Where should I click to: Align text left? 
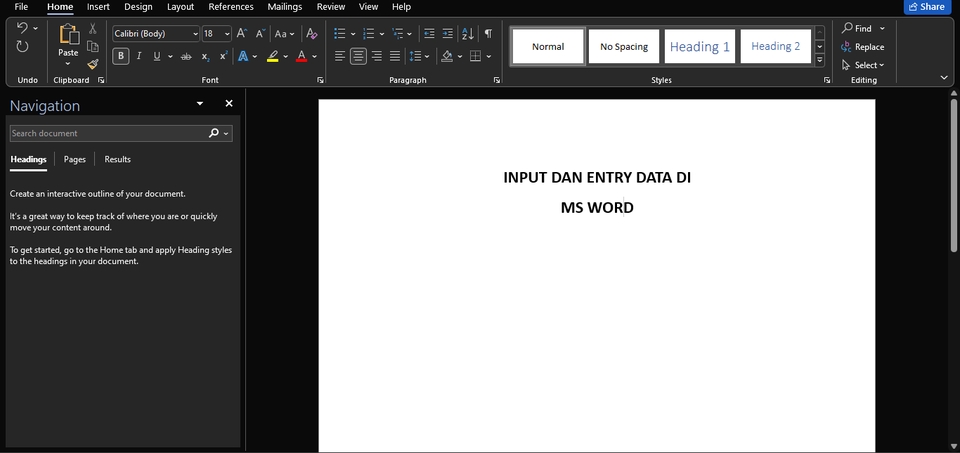coord(340,56)
